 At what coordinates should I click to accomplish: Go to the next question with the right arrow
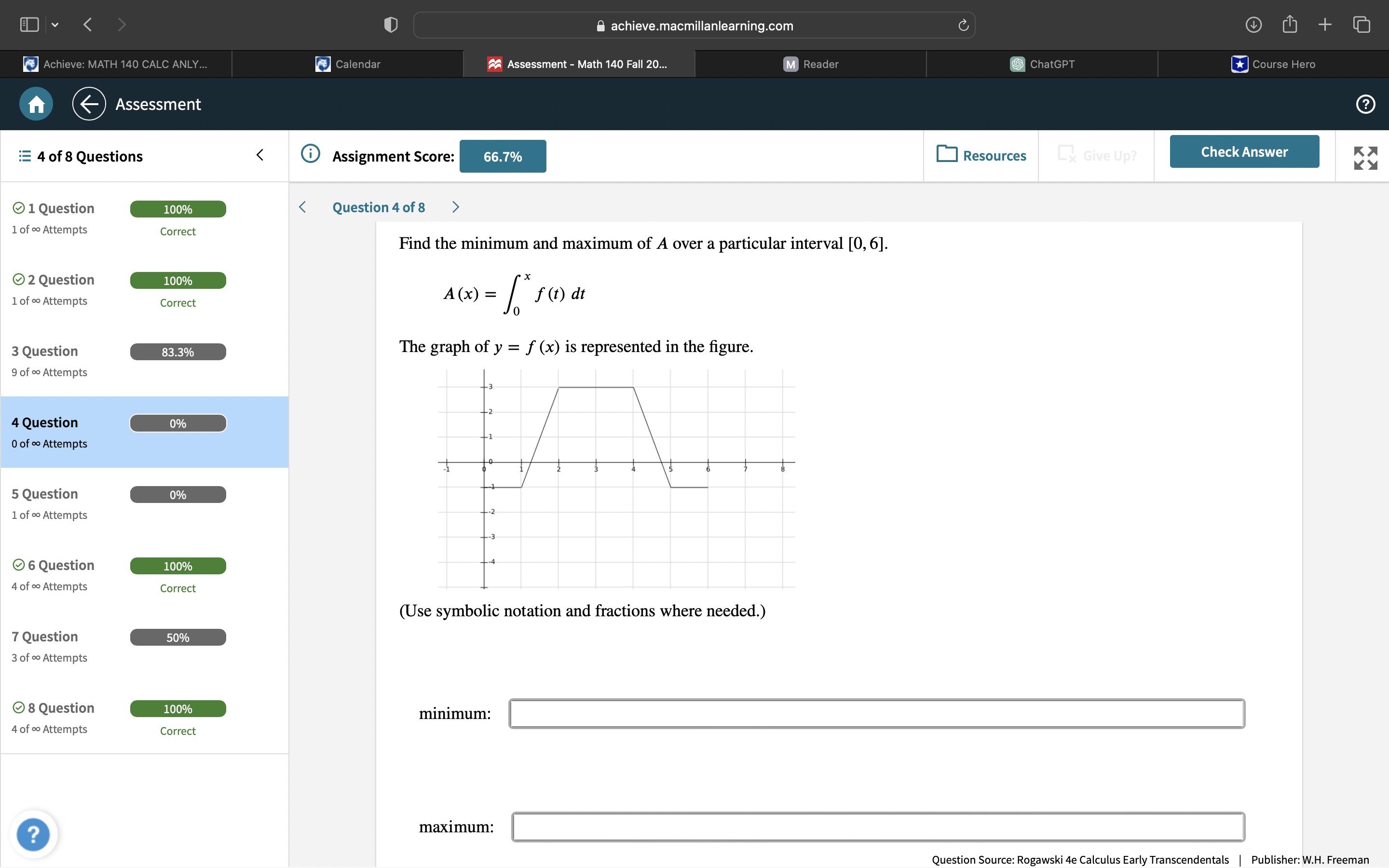click(x=455, y=207)
